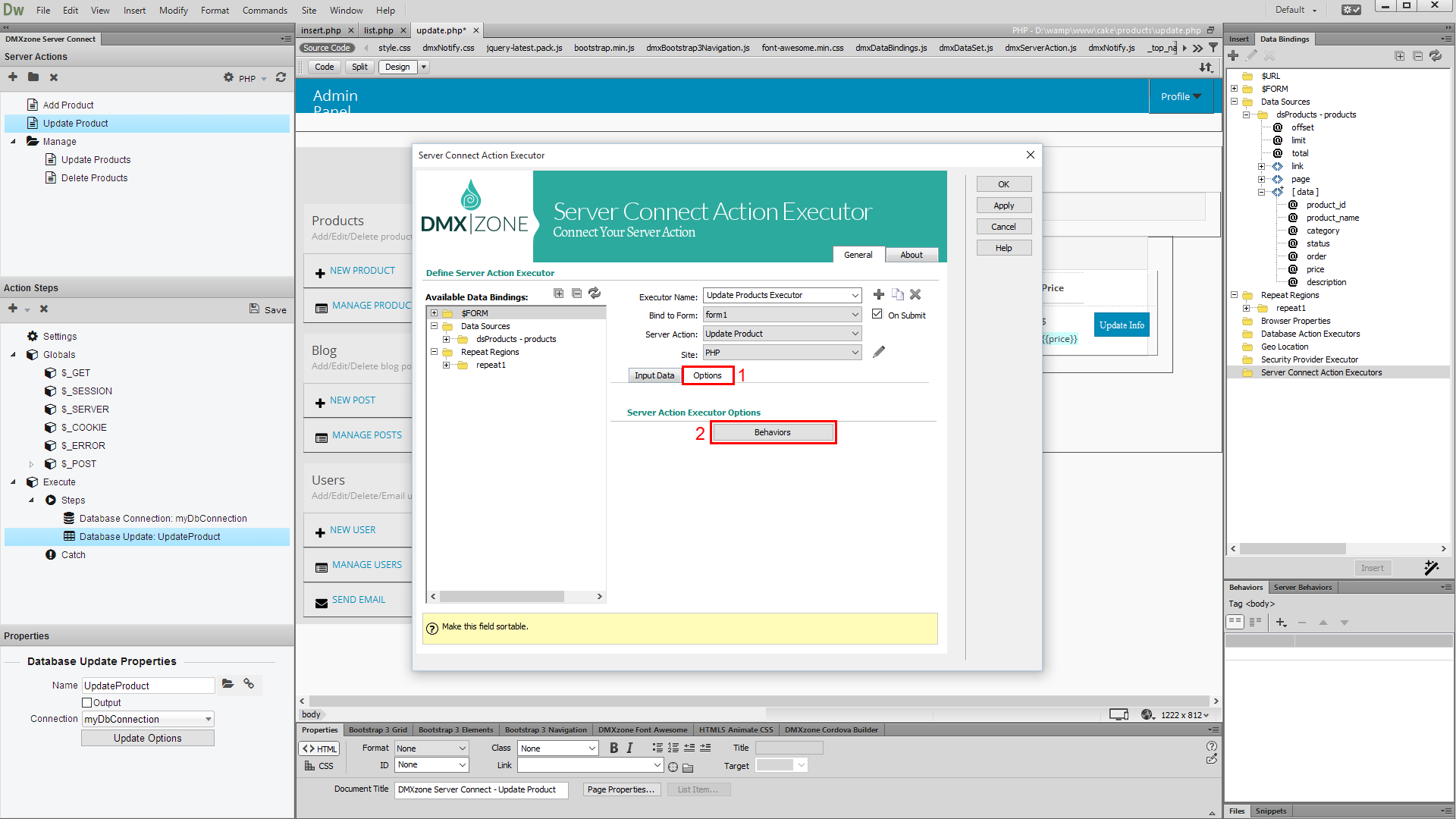This screenshot has width=1456, height=819.
Task: Open Server Behaviors panel tab
Action: point(1303,587)
